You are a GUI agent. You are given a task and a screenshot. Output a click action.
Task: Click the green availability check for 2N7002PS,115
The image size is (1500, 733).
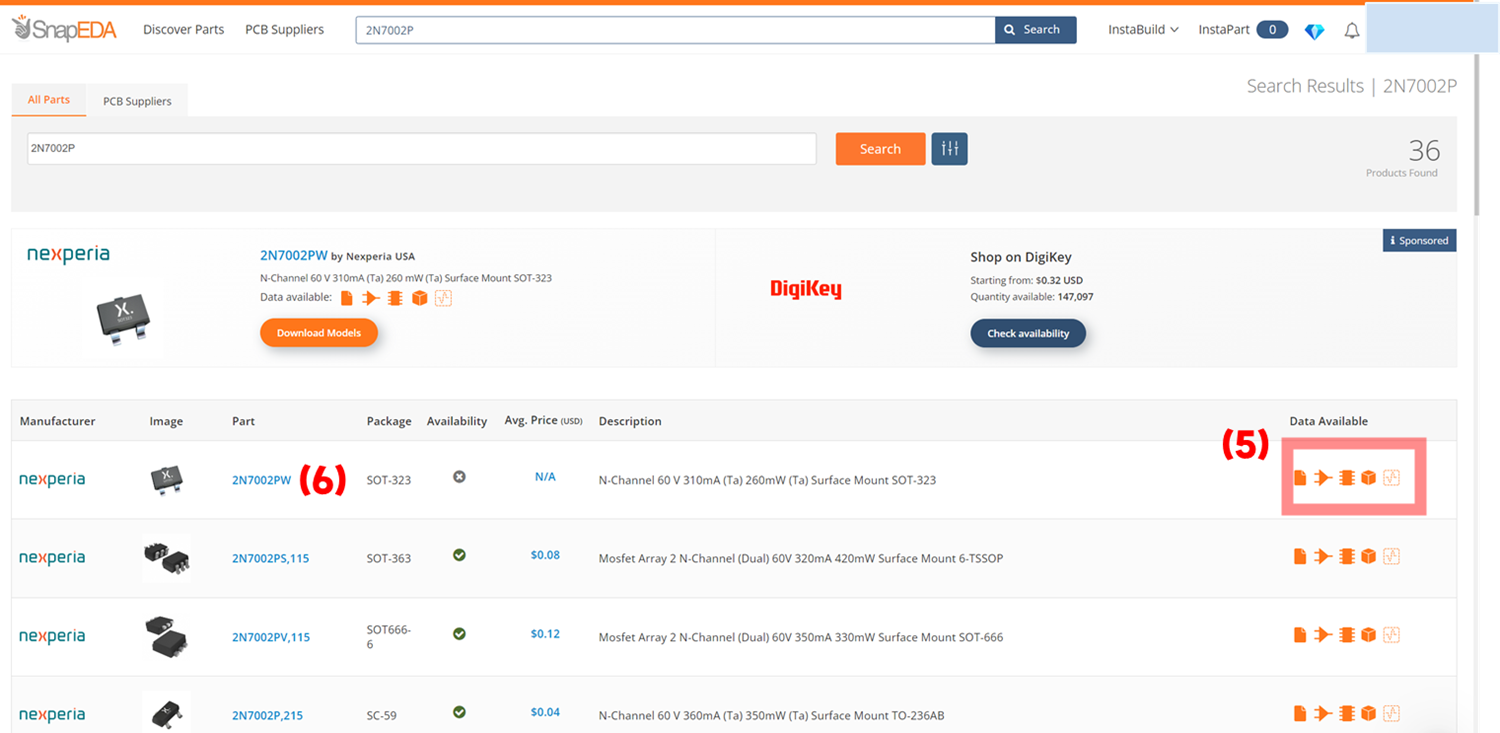click(x=459, y=555)
